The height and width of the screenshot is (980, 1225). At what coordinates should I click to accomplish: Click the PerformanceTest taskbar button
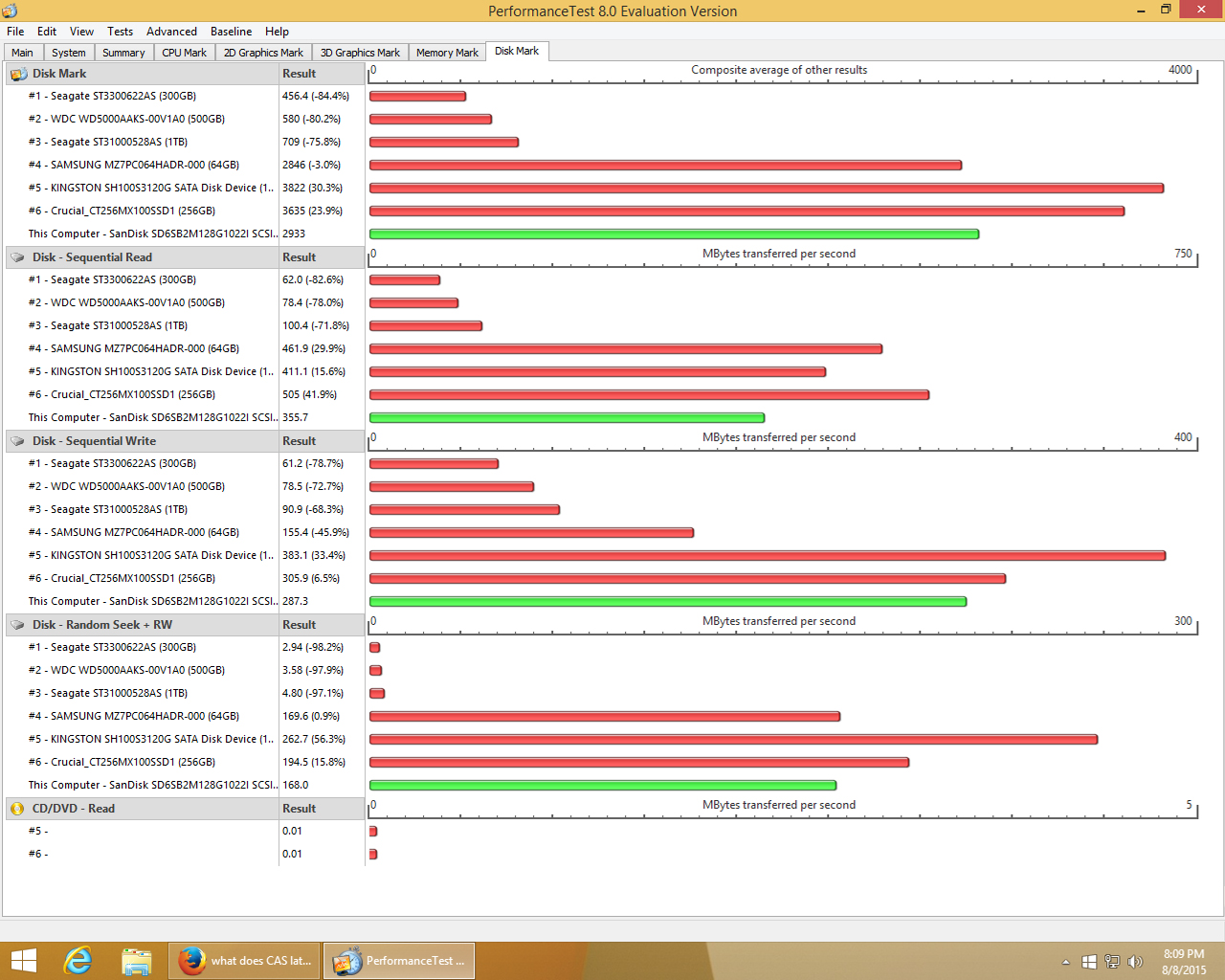coord(399,961)
